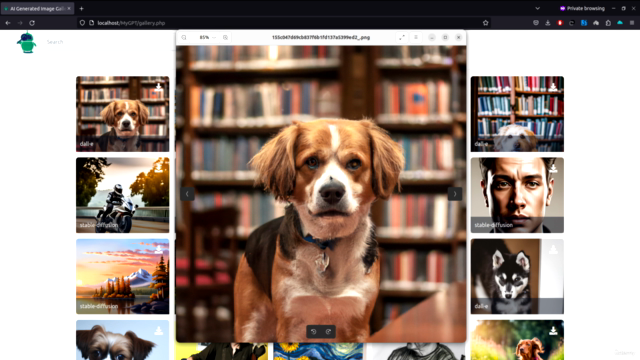Click the Private browsing indicator
This screenshot has height=360, width=640.
pyautogui.click(x=582, y=9)
